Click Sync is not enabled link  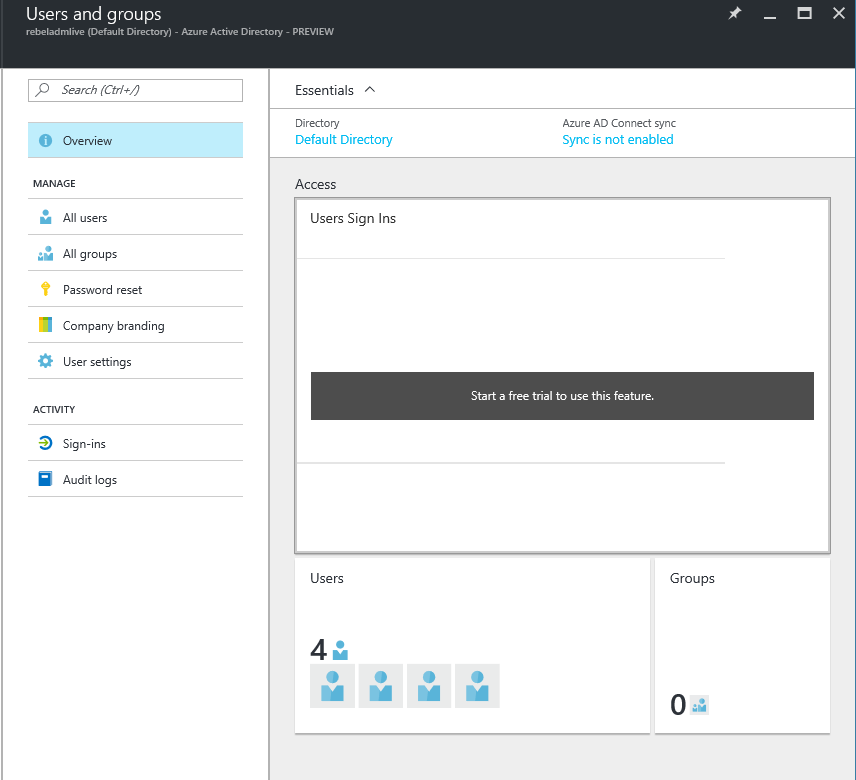click(x=618, y=140)
